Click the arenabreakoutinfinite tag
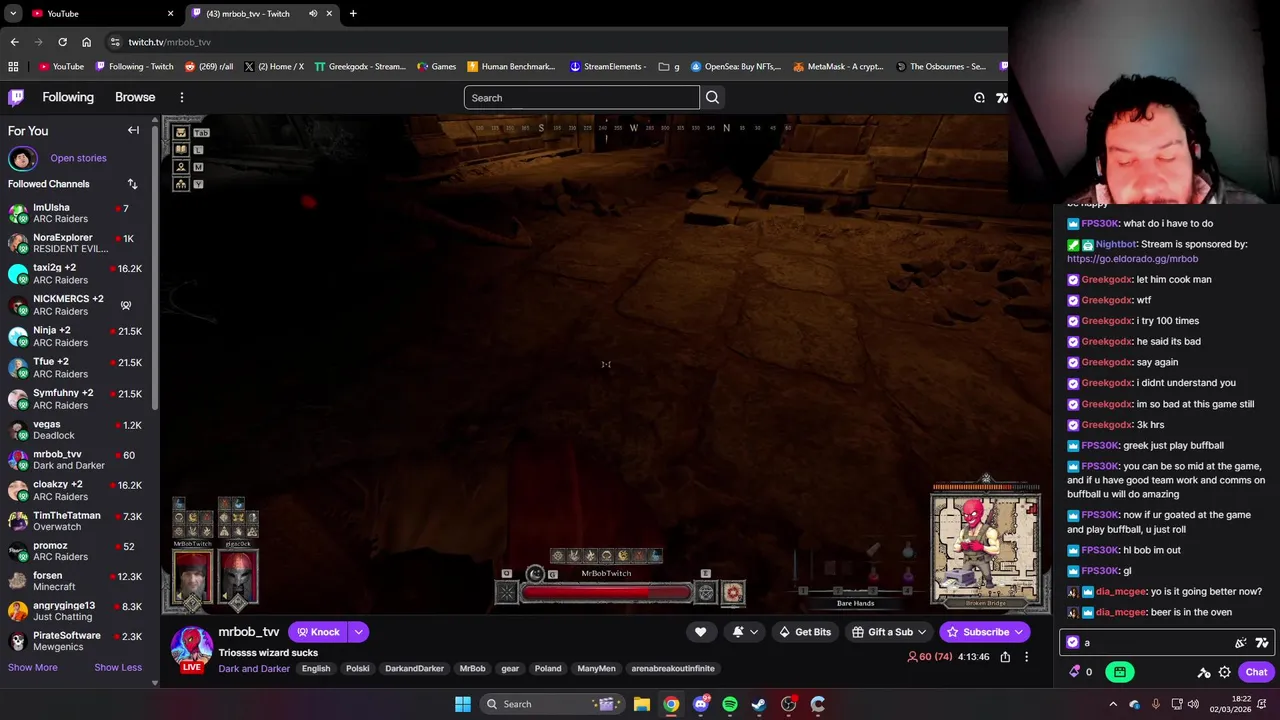Image resolution: width=1280 pixels, height=720 pixels. tap(673, 669)
